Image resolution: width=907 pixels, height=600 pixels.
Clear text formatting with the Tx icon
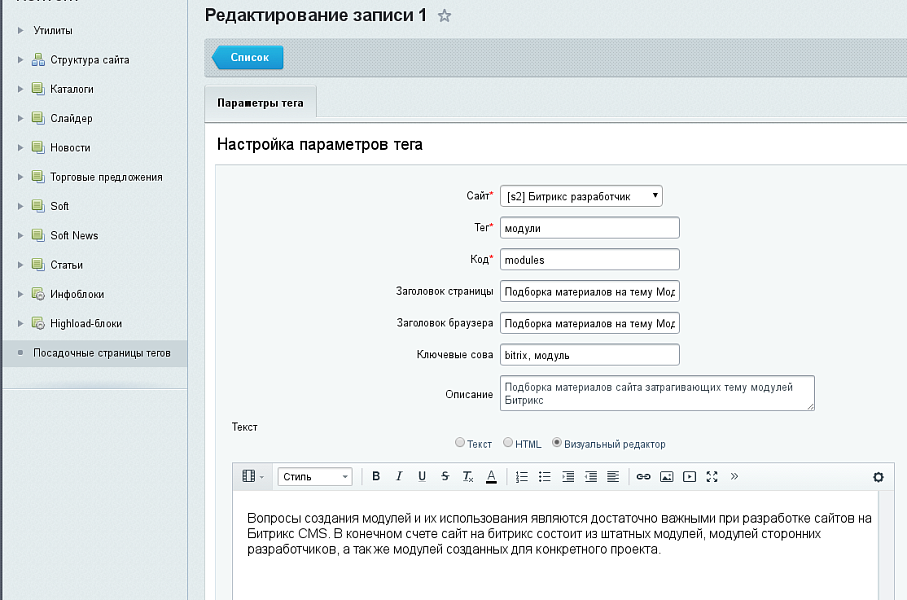(467, 477)
